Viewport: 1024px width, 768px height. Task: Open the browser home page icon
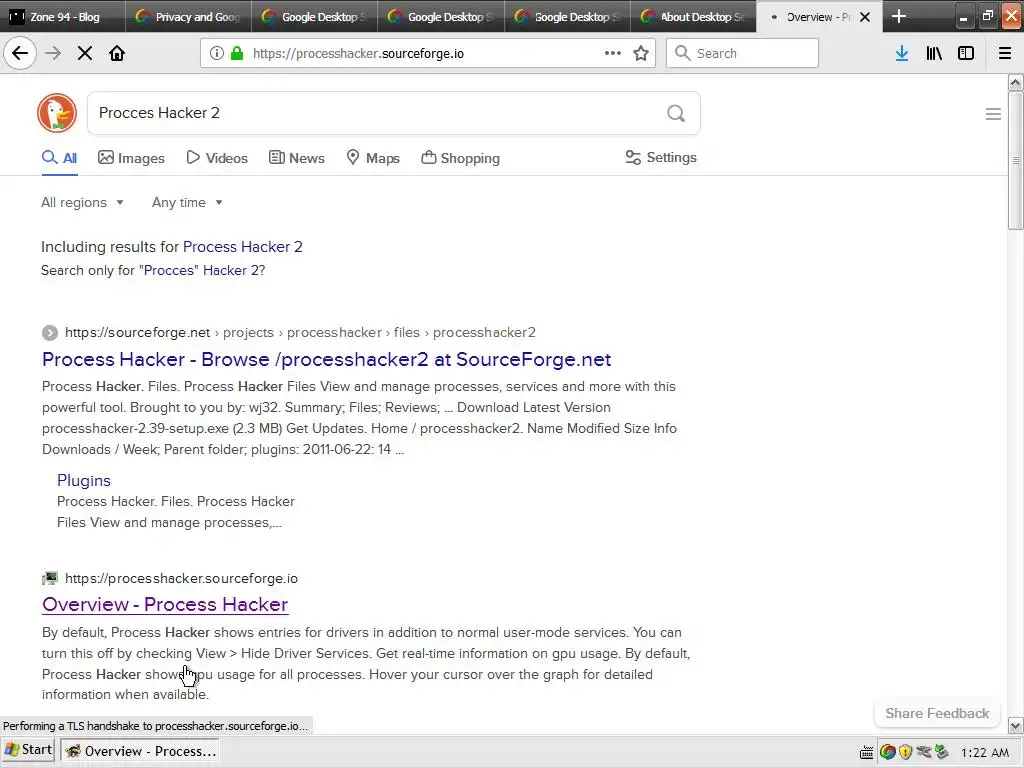(117, 53)
